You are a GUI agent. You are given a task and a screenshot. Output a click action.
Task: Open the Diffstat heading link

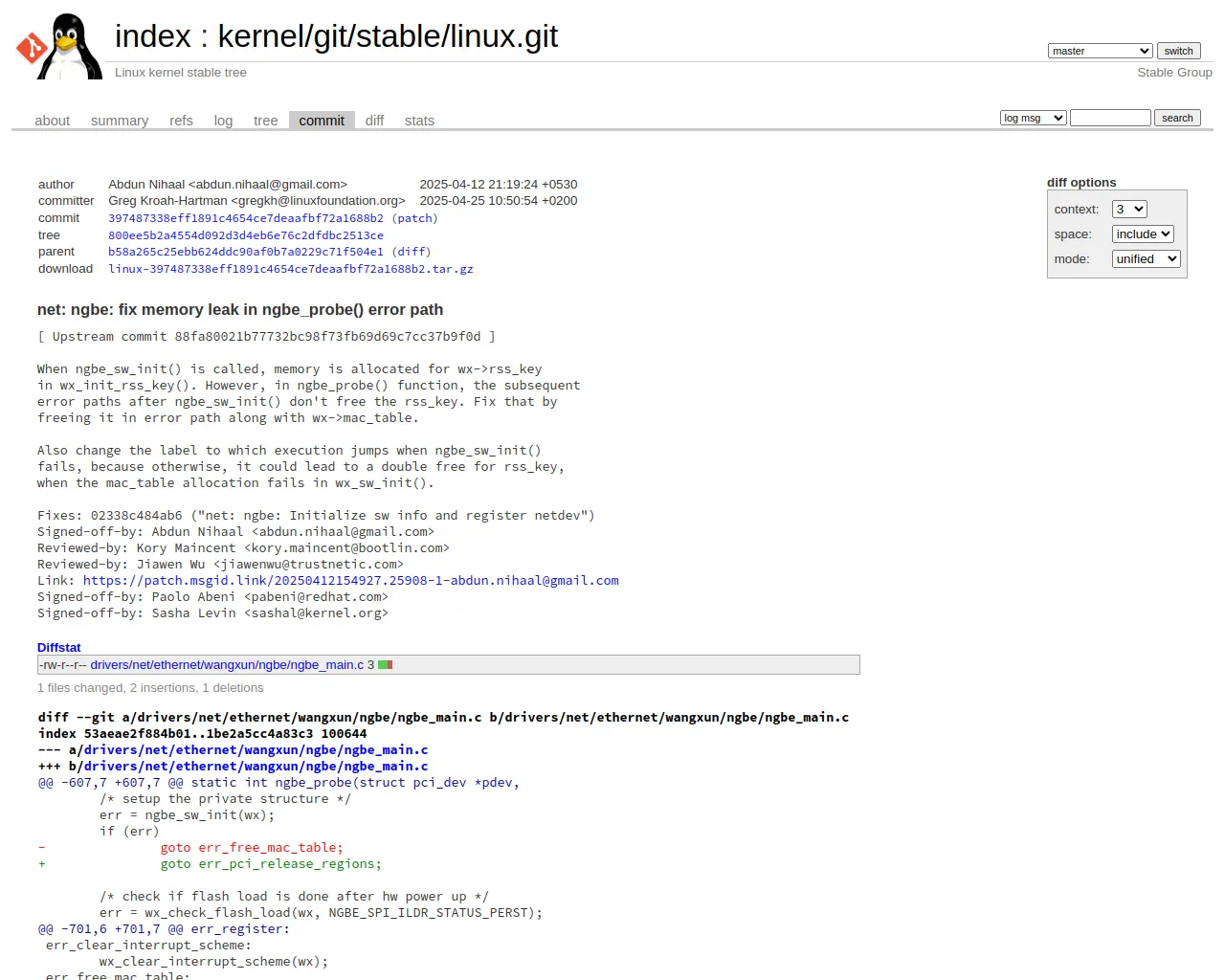59,648
